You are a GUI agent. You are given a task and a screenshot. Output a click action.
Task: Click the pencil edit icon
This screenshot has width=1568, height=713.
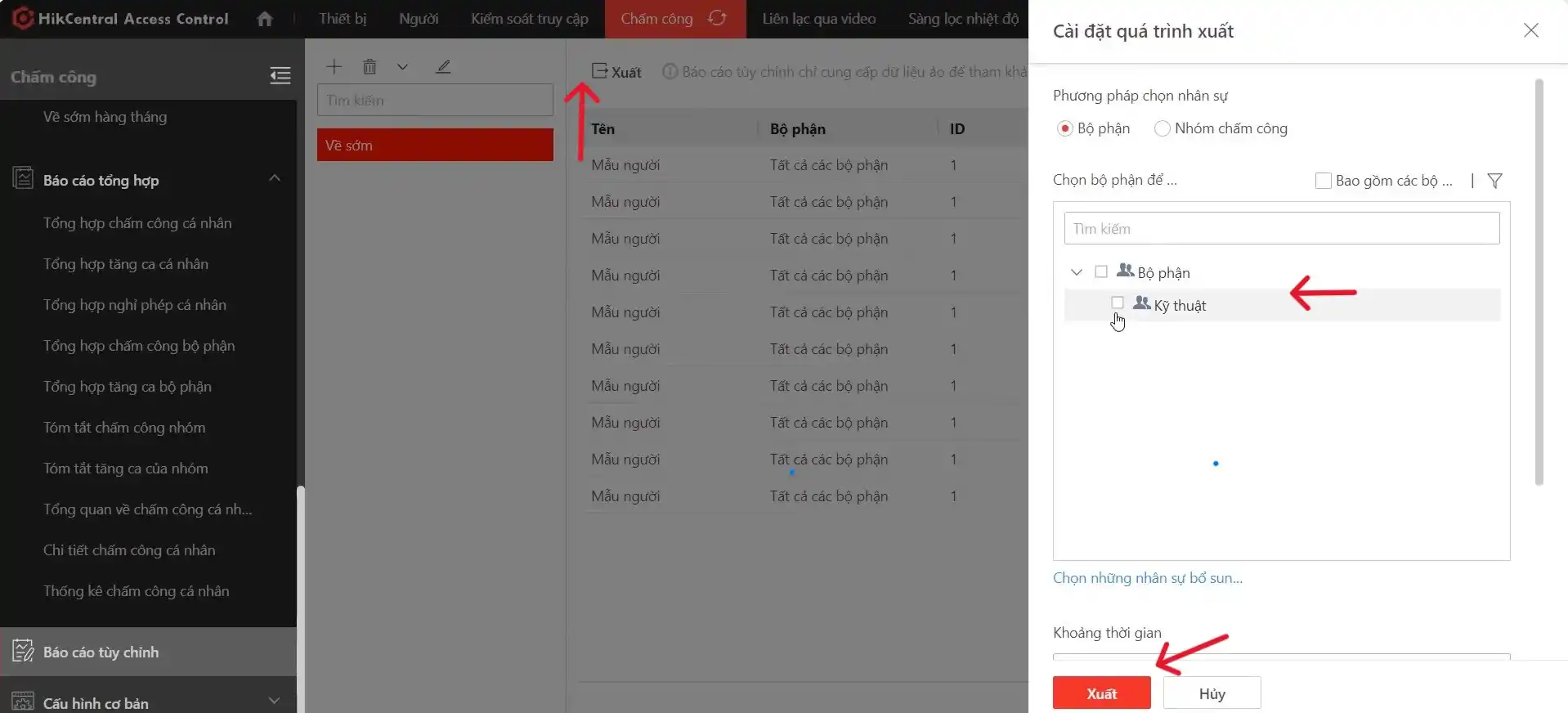(x=443, y=67)
